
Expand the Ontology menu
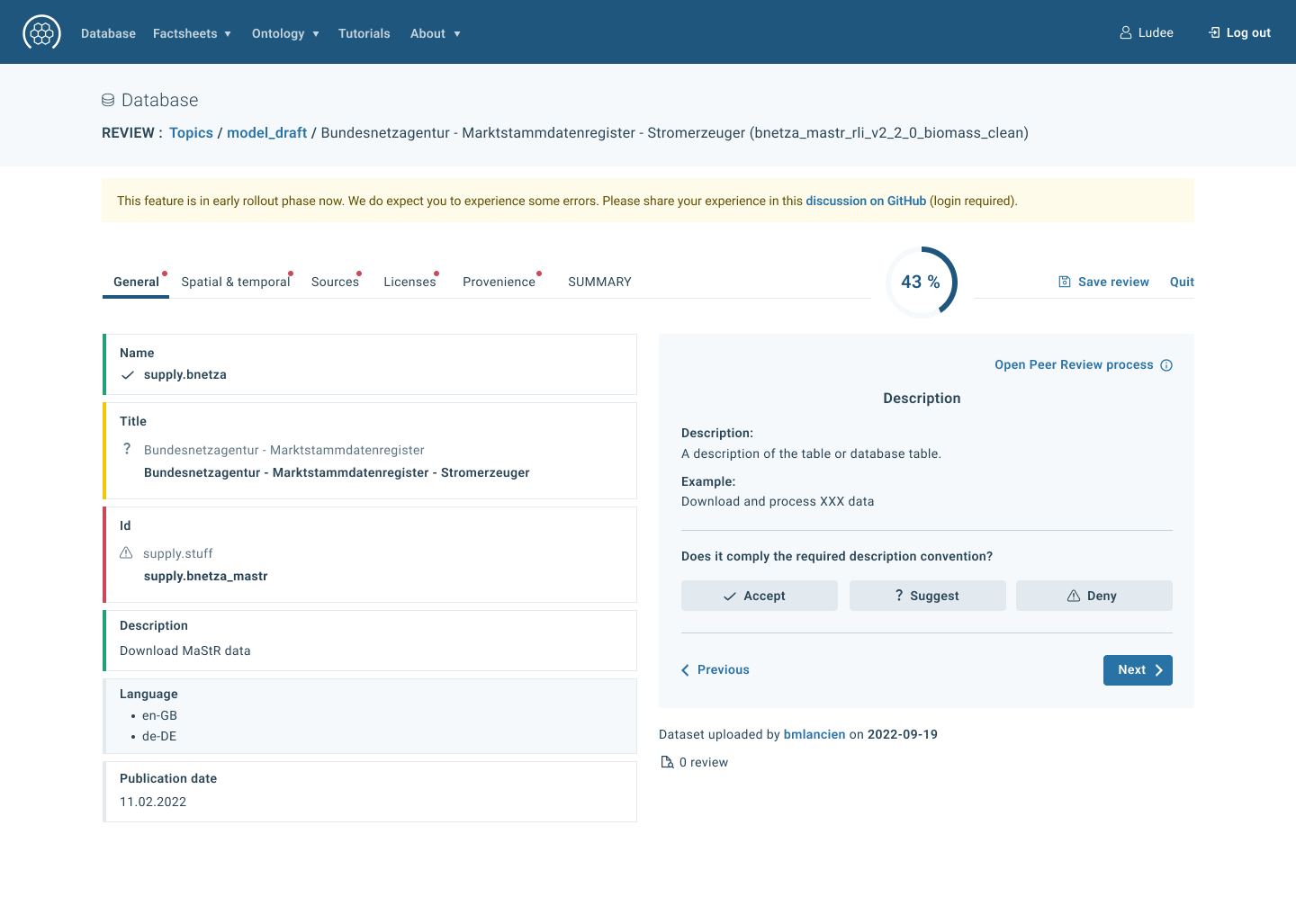[x=285, y=33]
